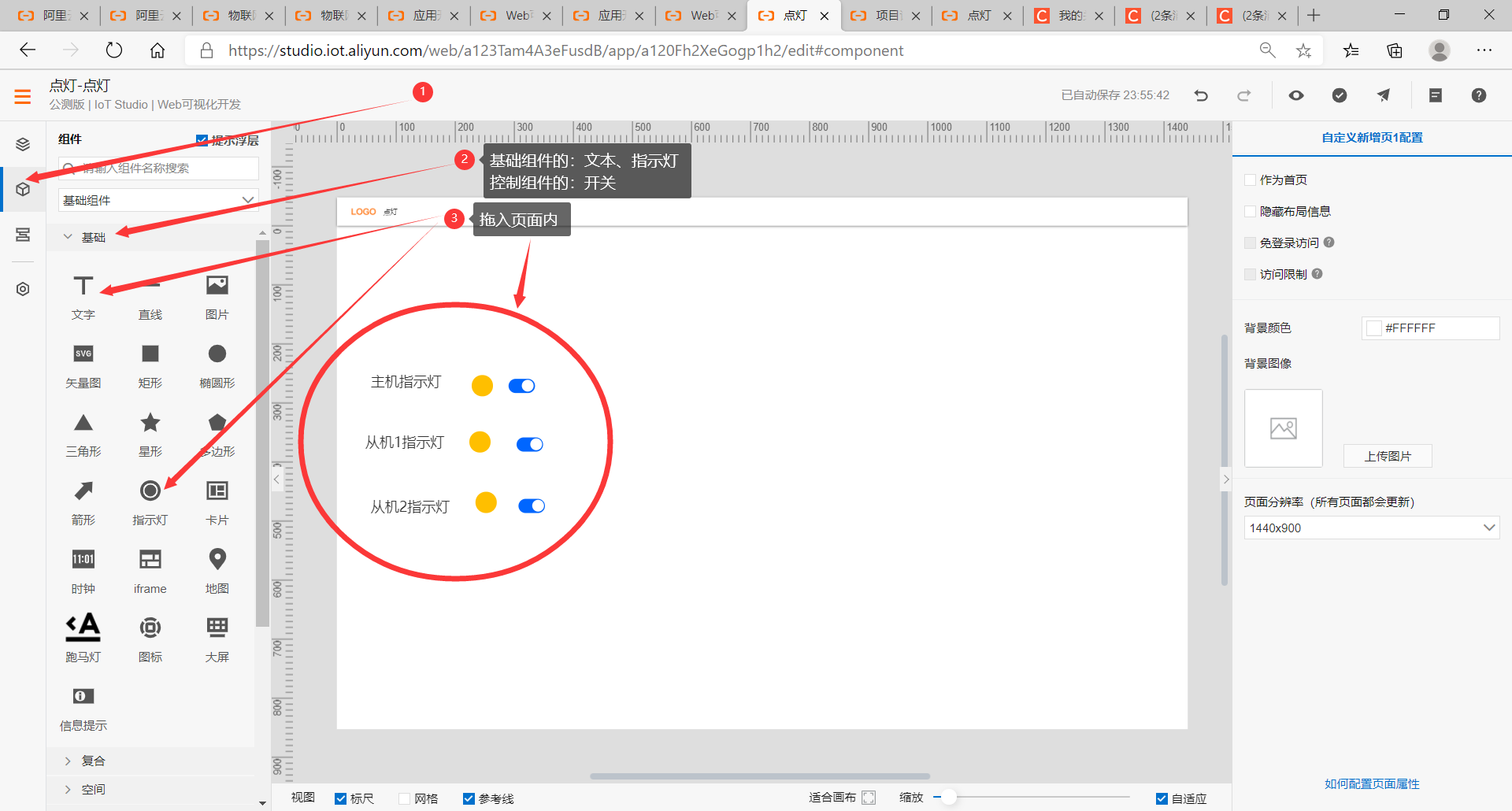Select the 三角形 triangle component
The height and width of the screenshot is (811, 1512).
point(83,434)
